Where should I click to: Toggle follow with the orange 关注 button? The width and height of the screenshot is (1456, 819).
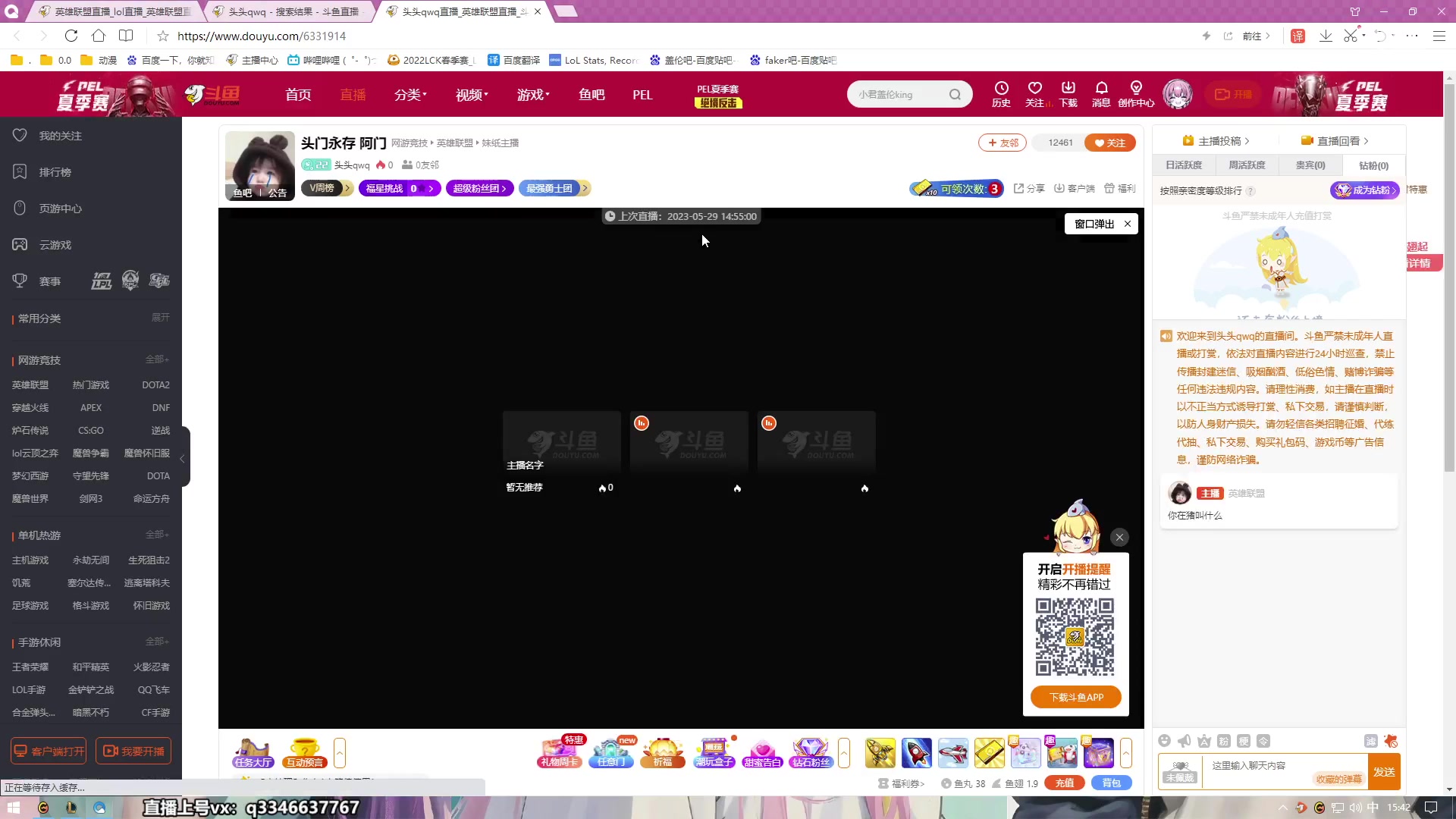point(1109,143)
